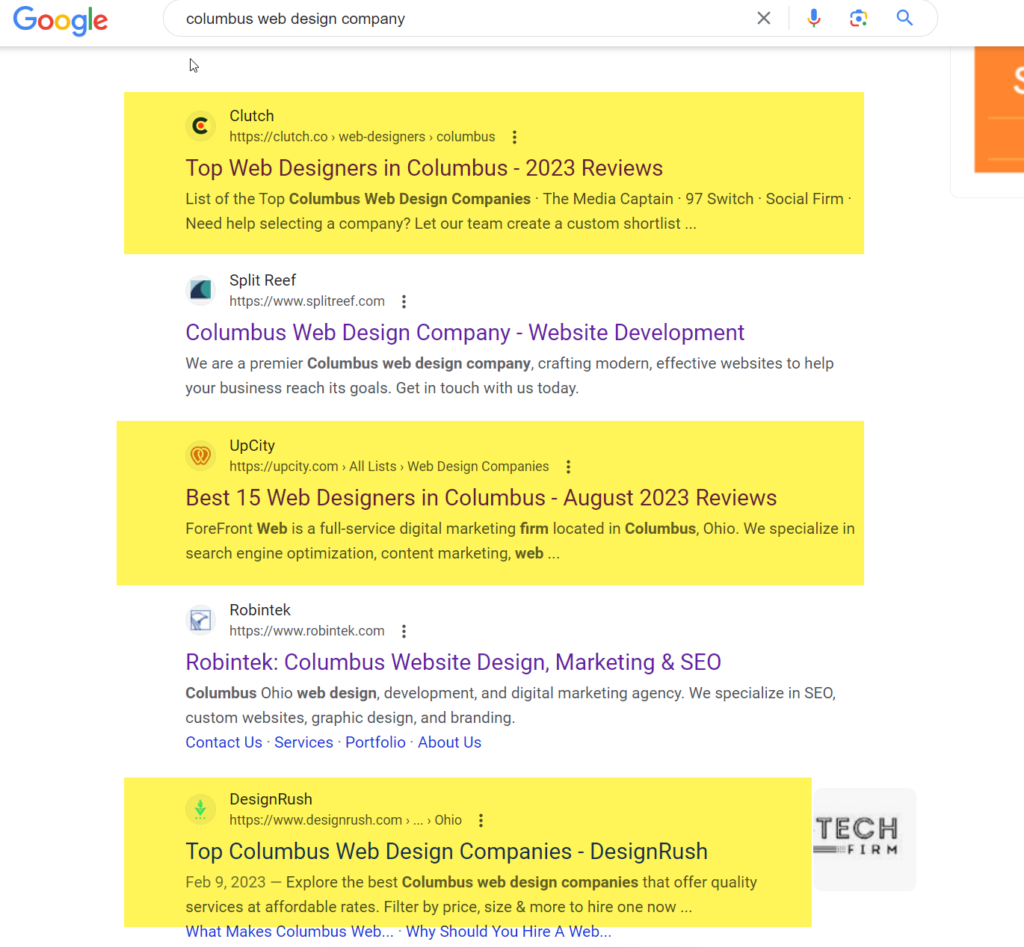The width and height of the screenshot is (1024, 948).
Task: Click the DesignRush site name
Action: pyautogui.click(x=270, y=800)
